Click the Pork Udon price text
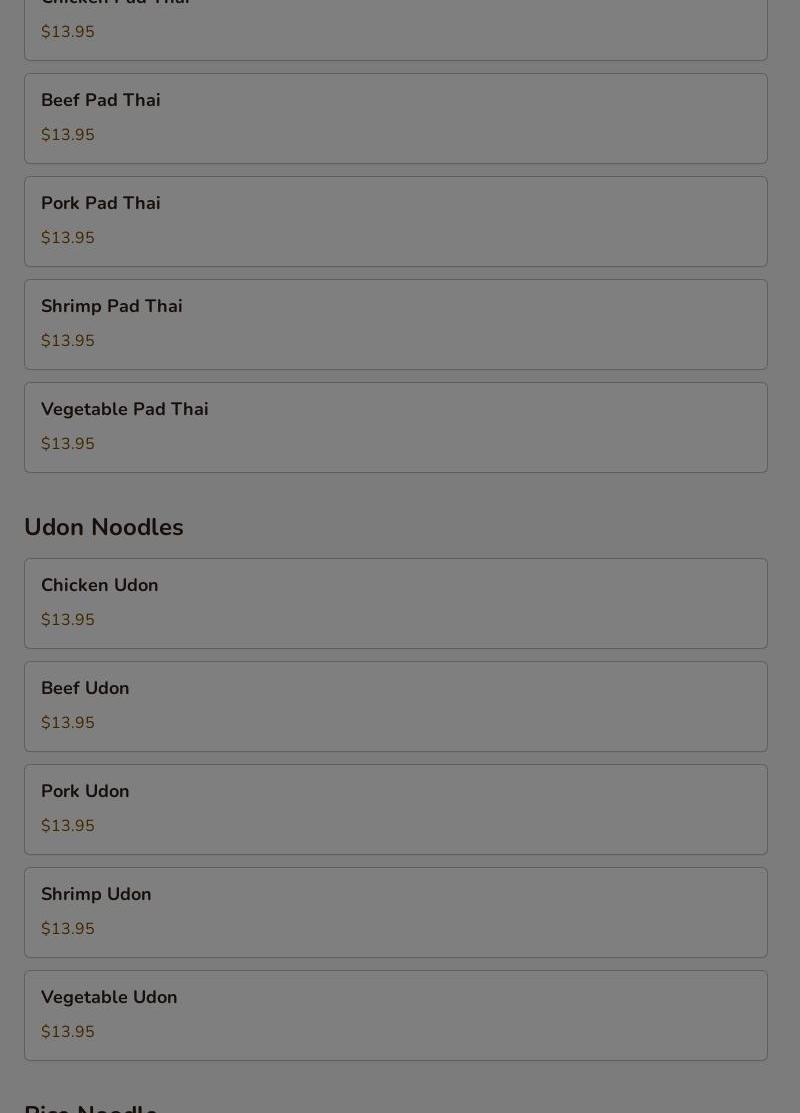 pyautogui.click(x=67, y=826)
